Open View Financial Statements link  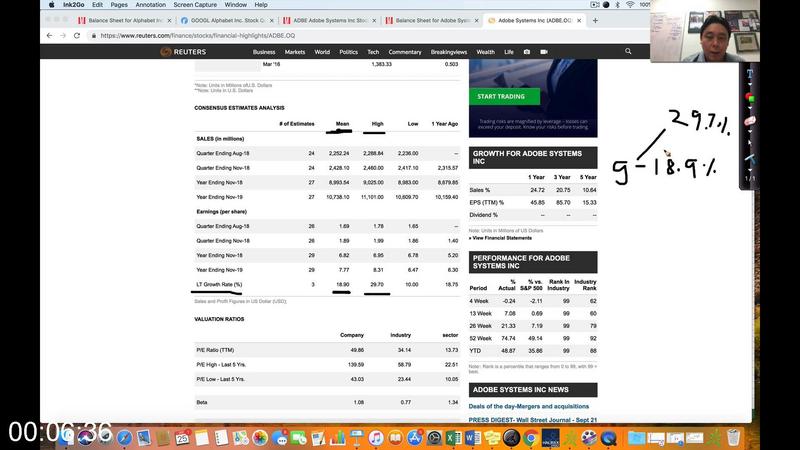click(x=502, y=238)
